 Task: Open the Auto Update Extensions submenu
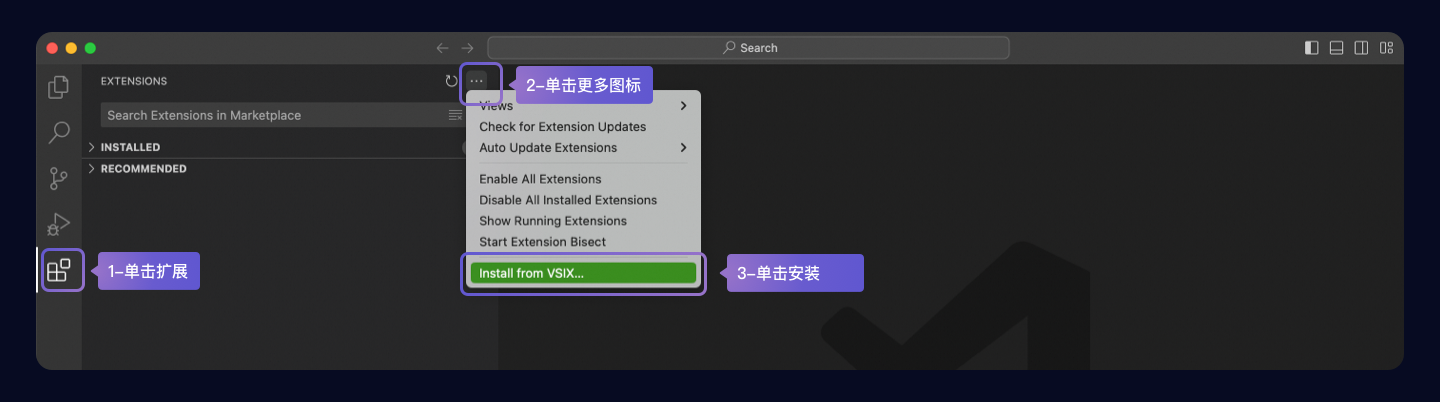click(583, 148)
